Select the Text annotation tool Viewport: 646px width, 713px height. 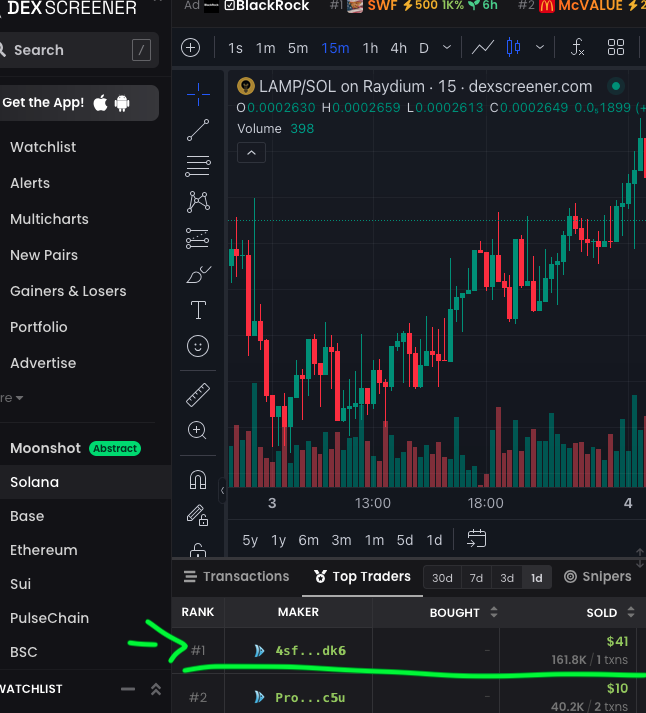(198, 310)
